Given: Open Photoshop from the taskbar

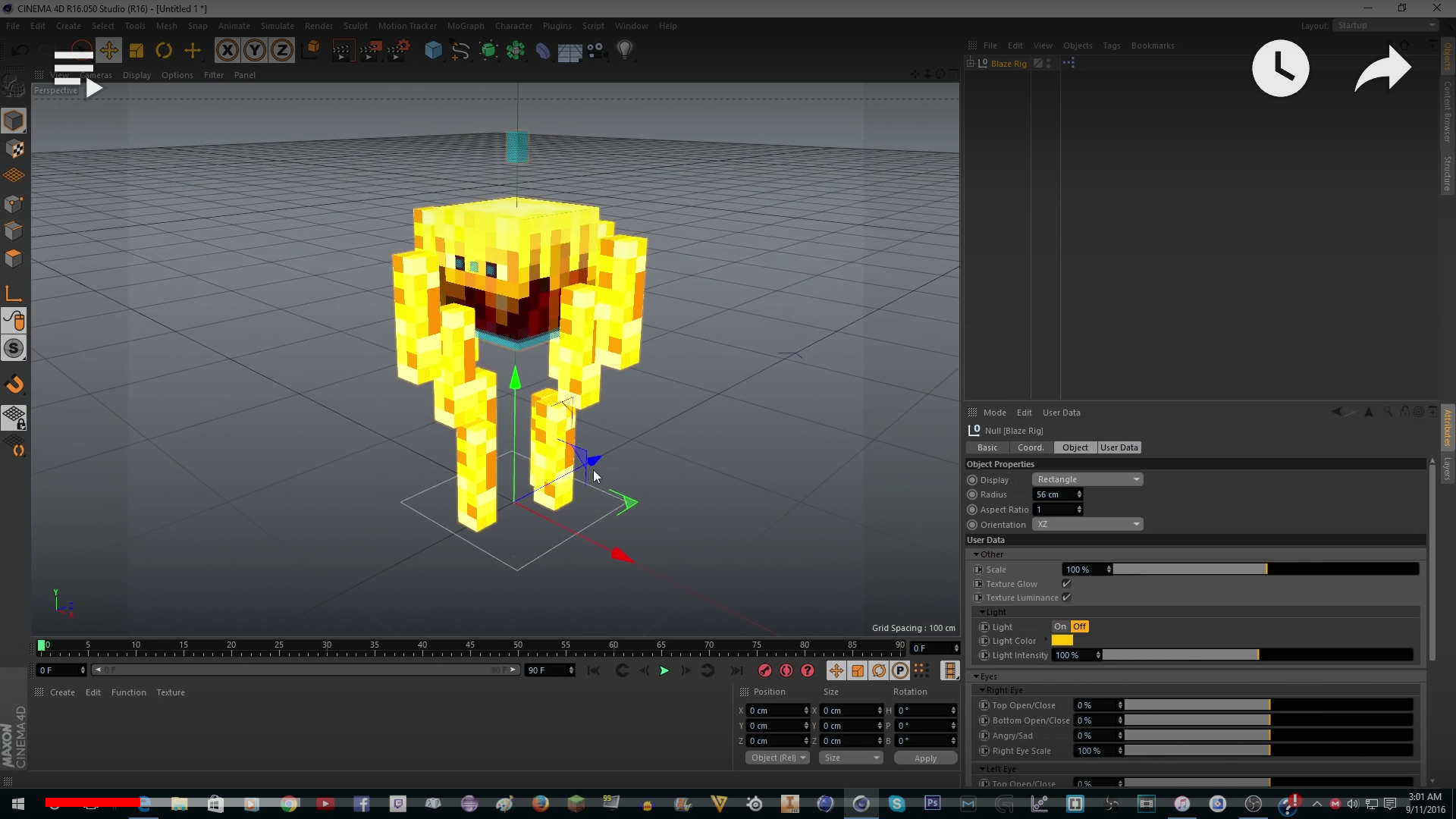Looking at the screenshot, I should (932, 803).
